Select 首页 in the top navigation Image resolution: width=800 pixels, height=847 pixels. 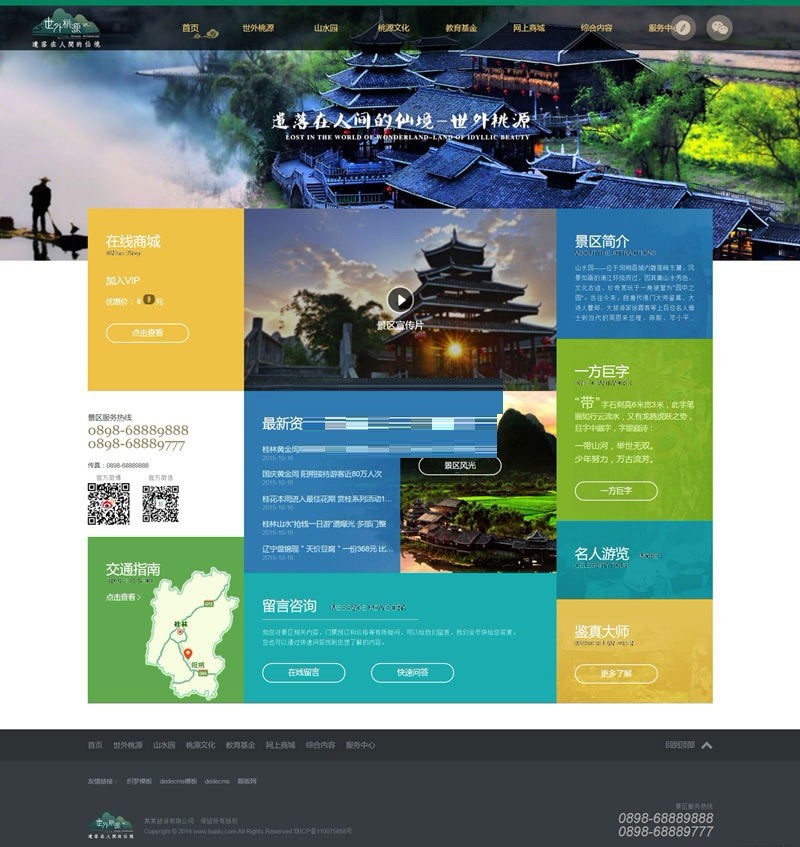[190, 28]
